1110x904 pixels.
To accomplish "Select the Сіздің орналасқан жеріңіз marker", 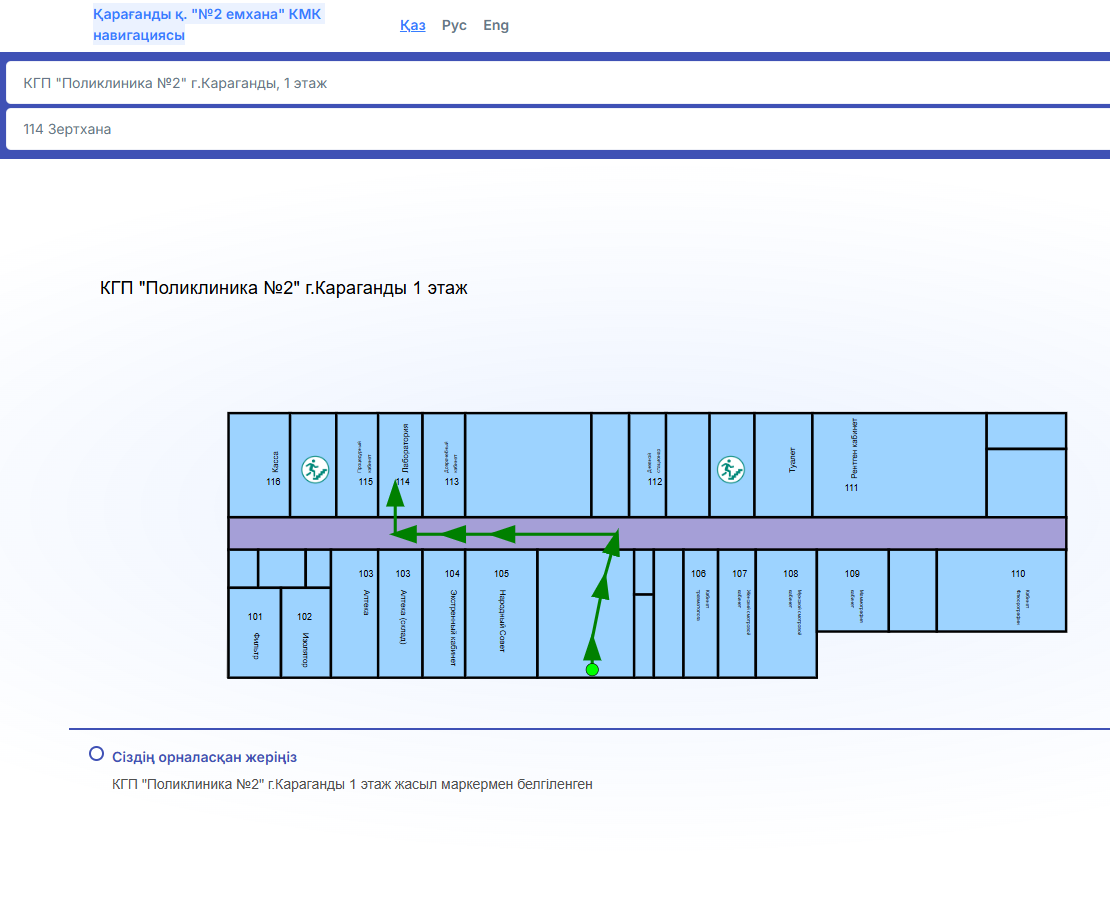I will click(96, 754).
